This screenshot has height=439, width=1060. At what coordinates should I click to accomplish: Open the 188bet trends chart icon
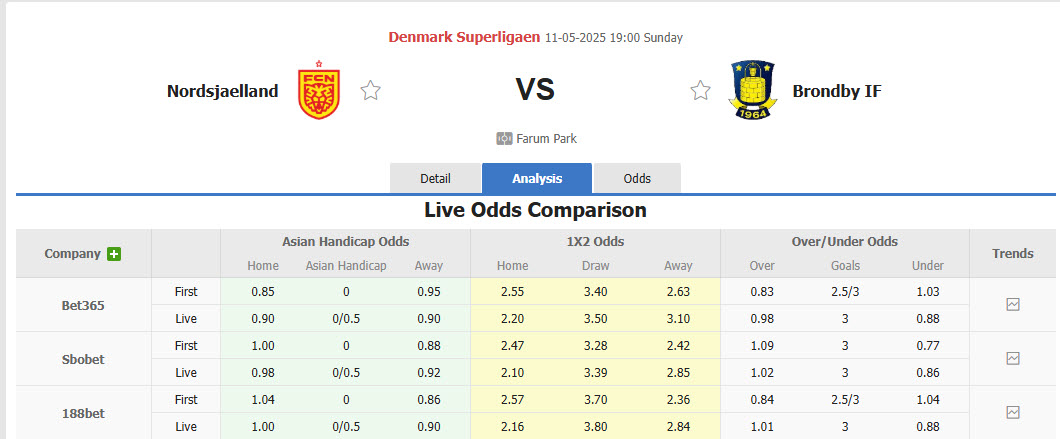click(1013, 412)
